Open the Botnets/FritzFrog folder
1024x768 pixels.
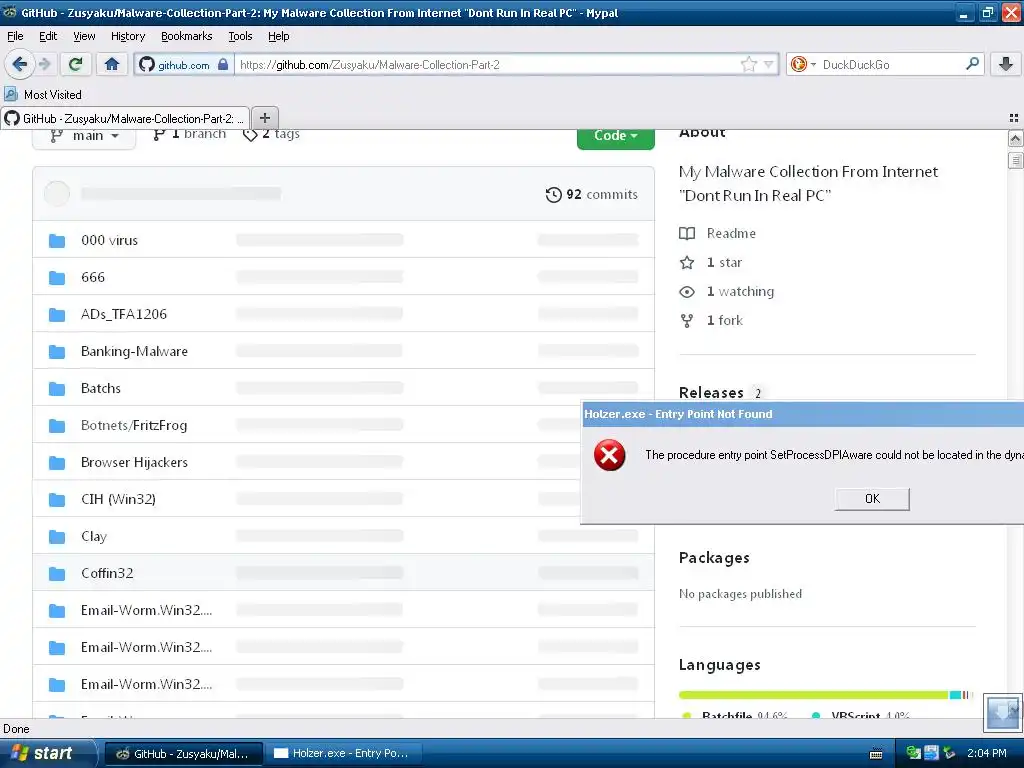point(134,425)
